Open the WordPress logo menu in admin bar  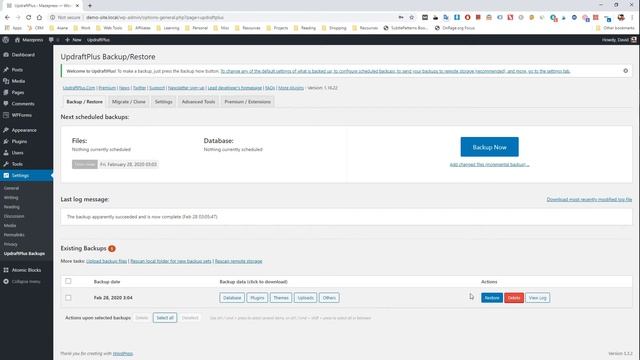(x=6, y=40)
